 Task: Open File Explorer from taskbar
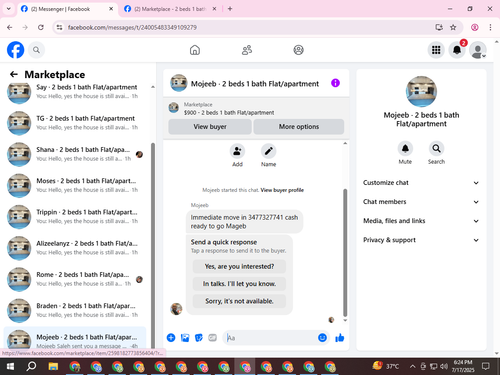coord(53,367)
